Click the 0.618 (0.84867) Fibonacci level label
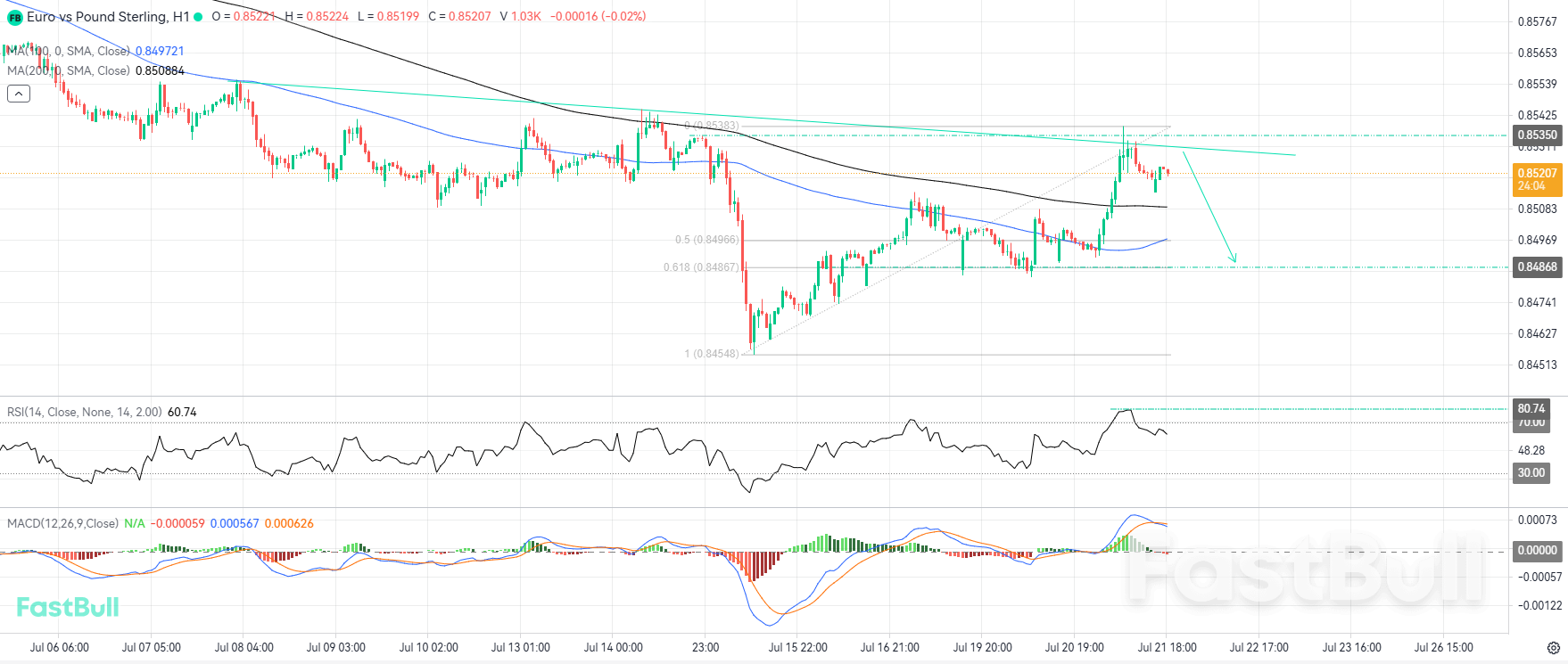Viewport: 1568px width, 664px height. [x=701, y=267]
